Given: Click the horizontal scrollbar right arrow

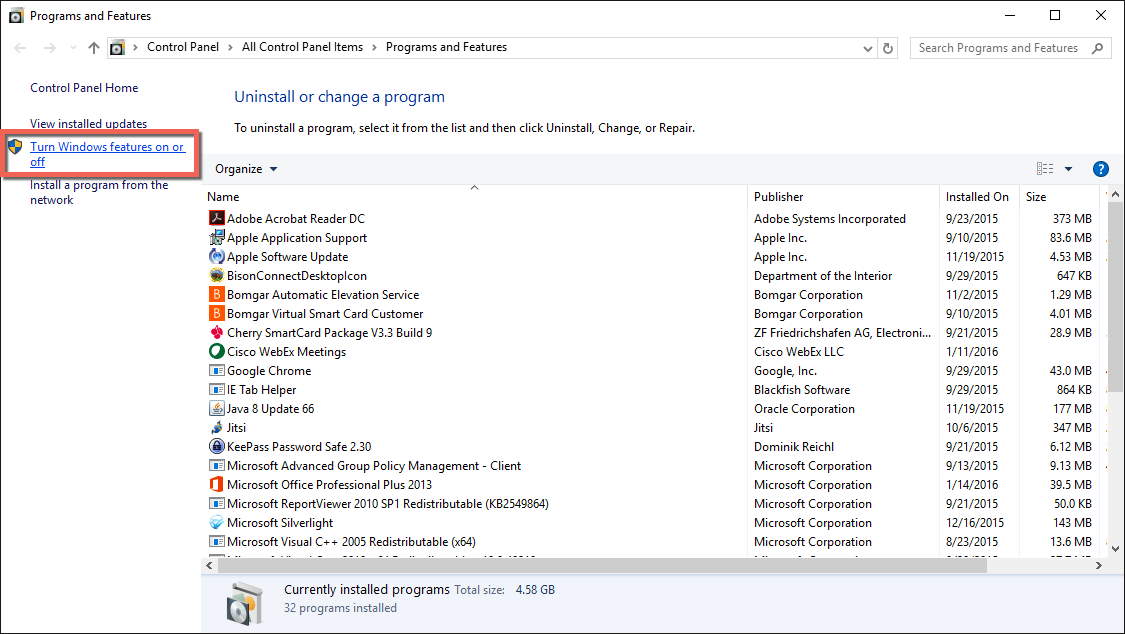Looking at the screenshot, I should coord(1098,565).
